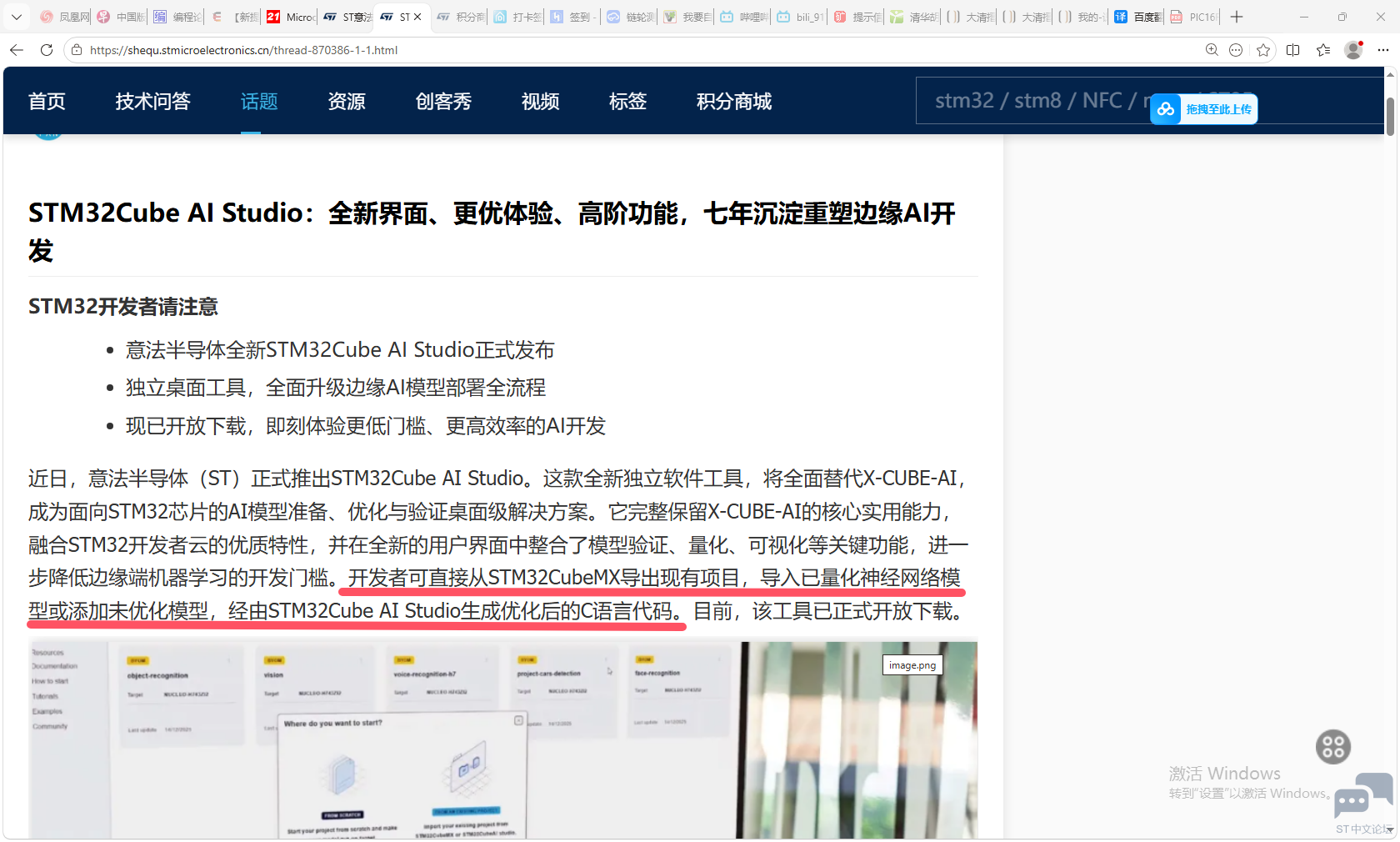Open split screen view
1400x842 pixels.
[1293, 50]
